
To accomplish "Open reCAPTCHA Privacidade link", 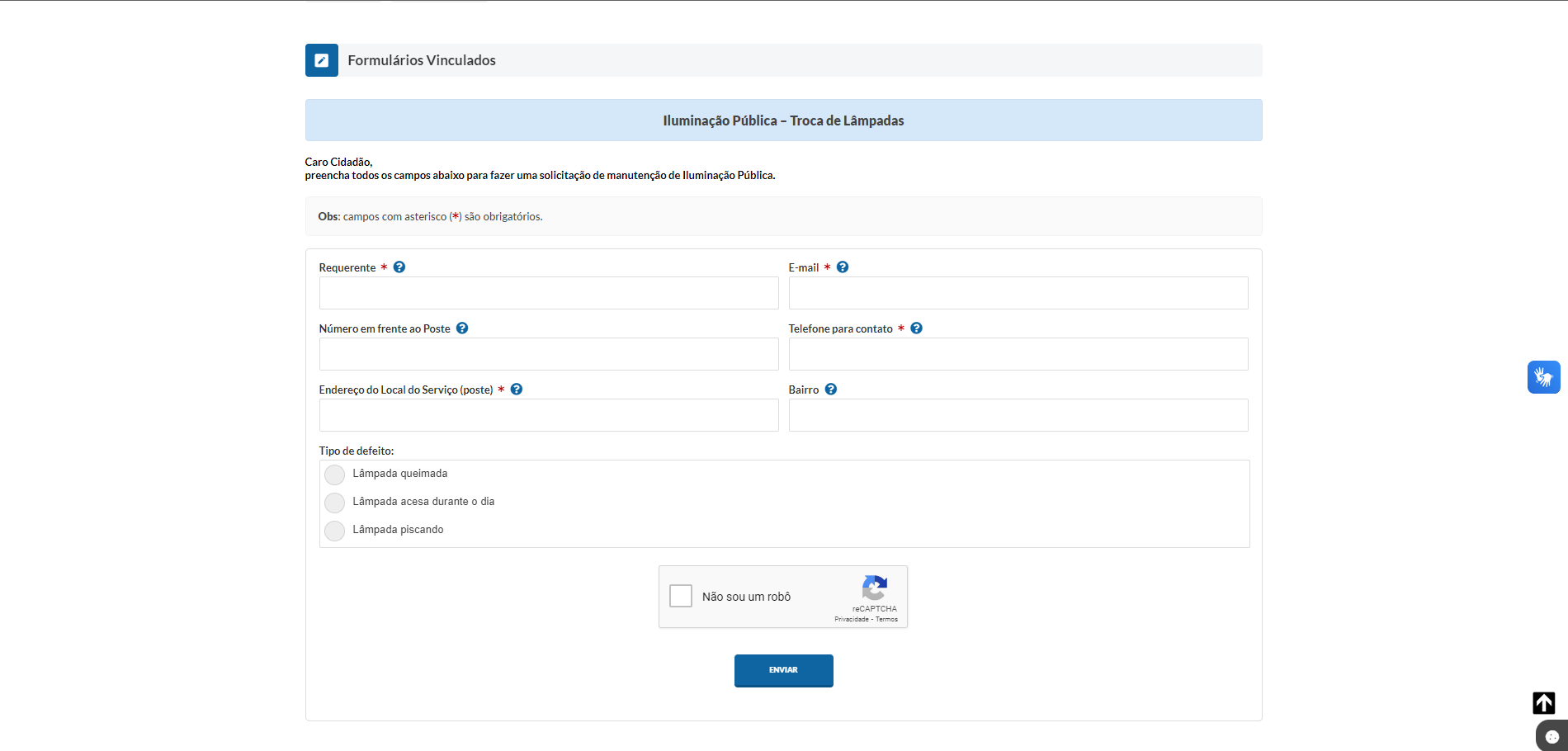I will (x=851, y=619).
